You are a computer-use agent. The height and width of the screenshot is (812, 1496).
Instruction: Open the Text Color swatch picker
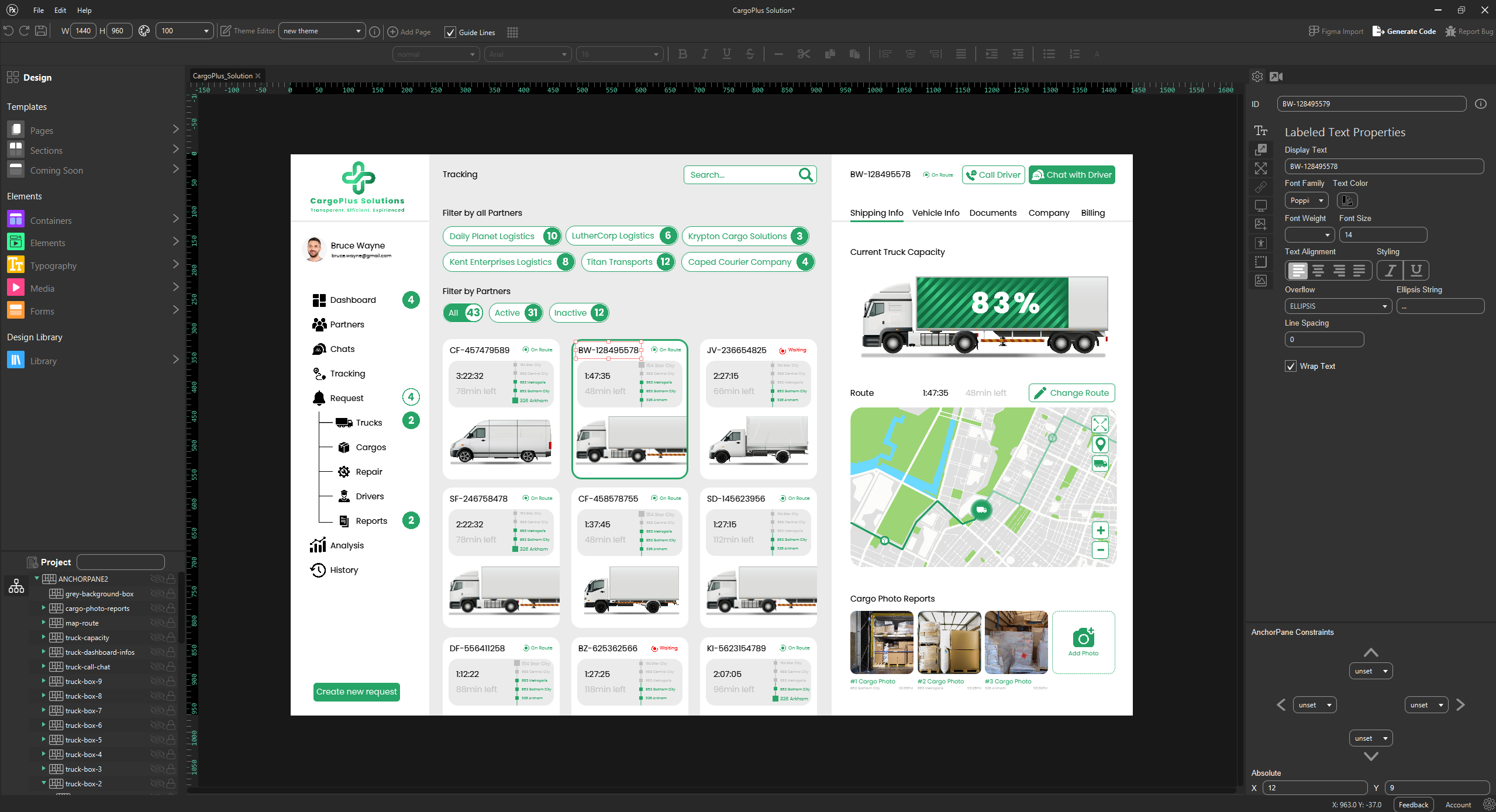(x=1347, y=200)
